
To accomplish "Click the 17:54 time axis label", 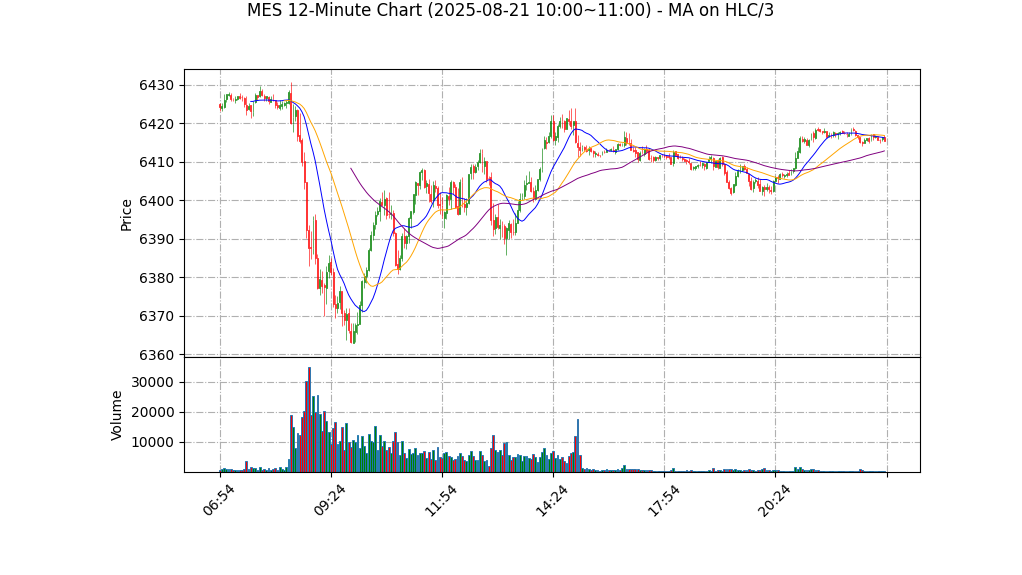I will tap(663, 501).
